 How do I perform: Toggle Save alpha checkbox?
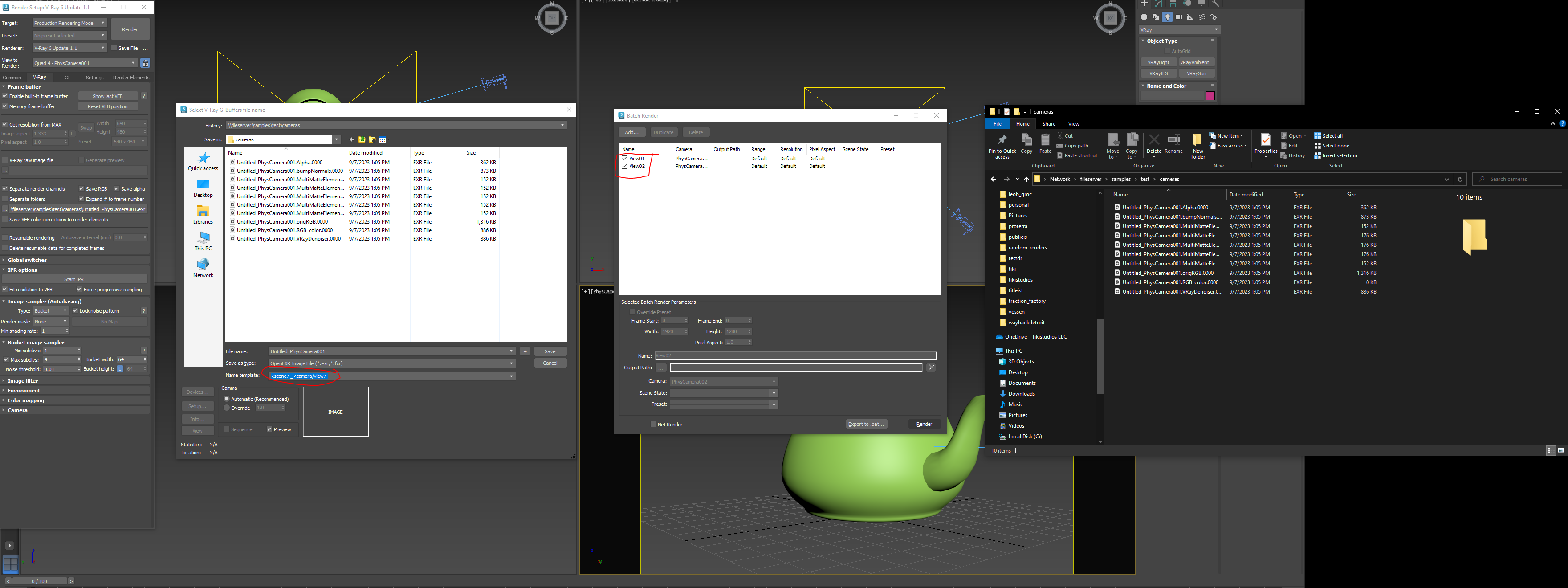point(116,189)
